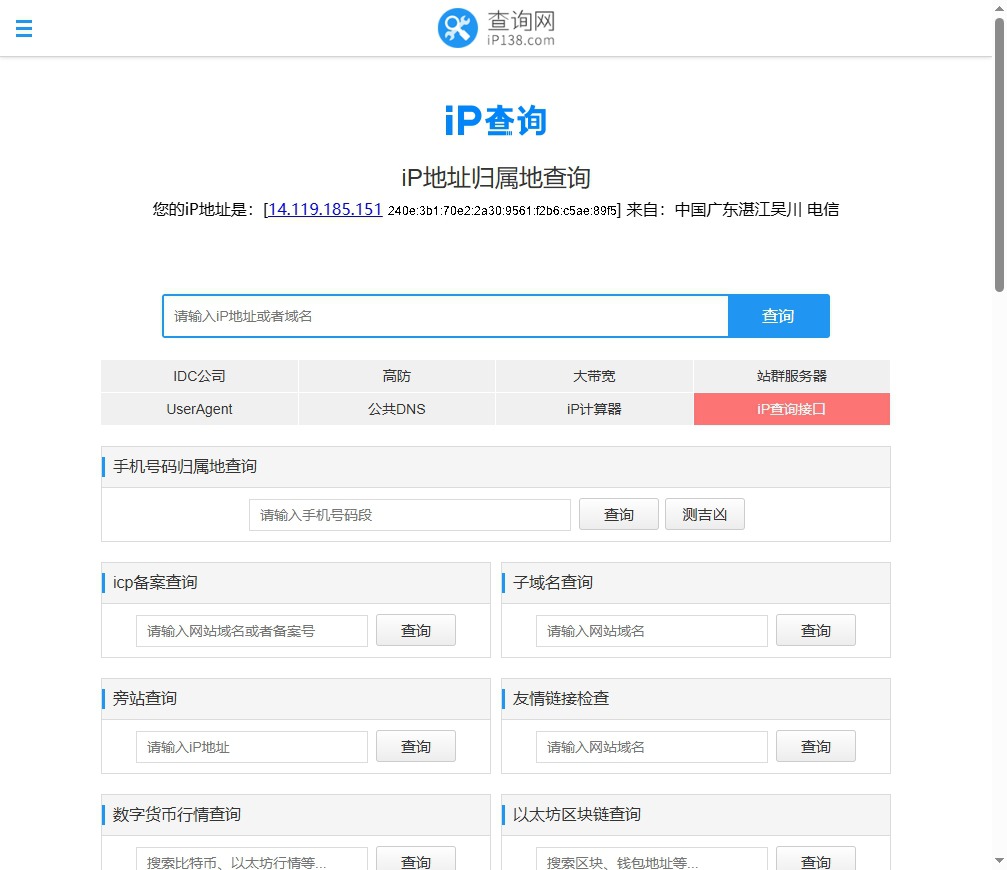The image size is (1007, 870).
Task: Click the blue 查询 button beside the search box
Action: 778,316
